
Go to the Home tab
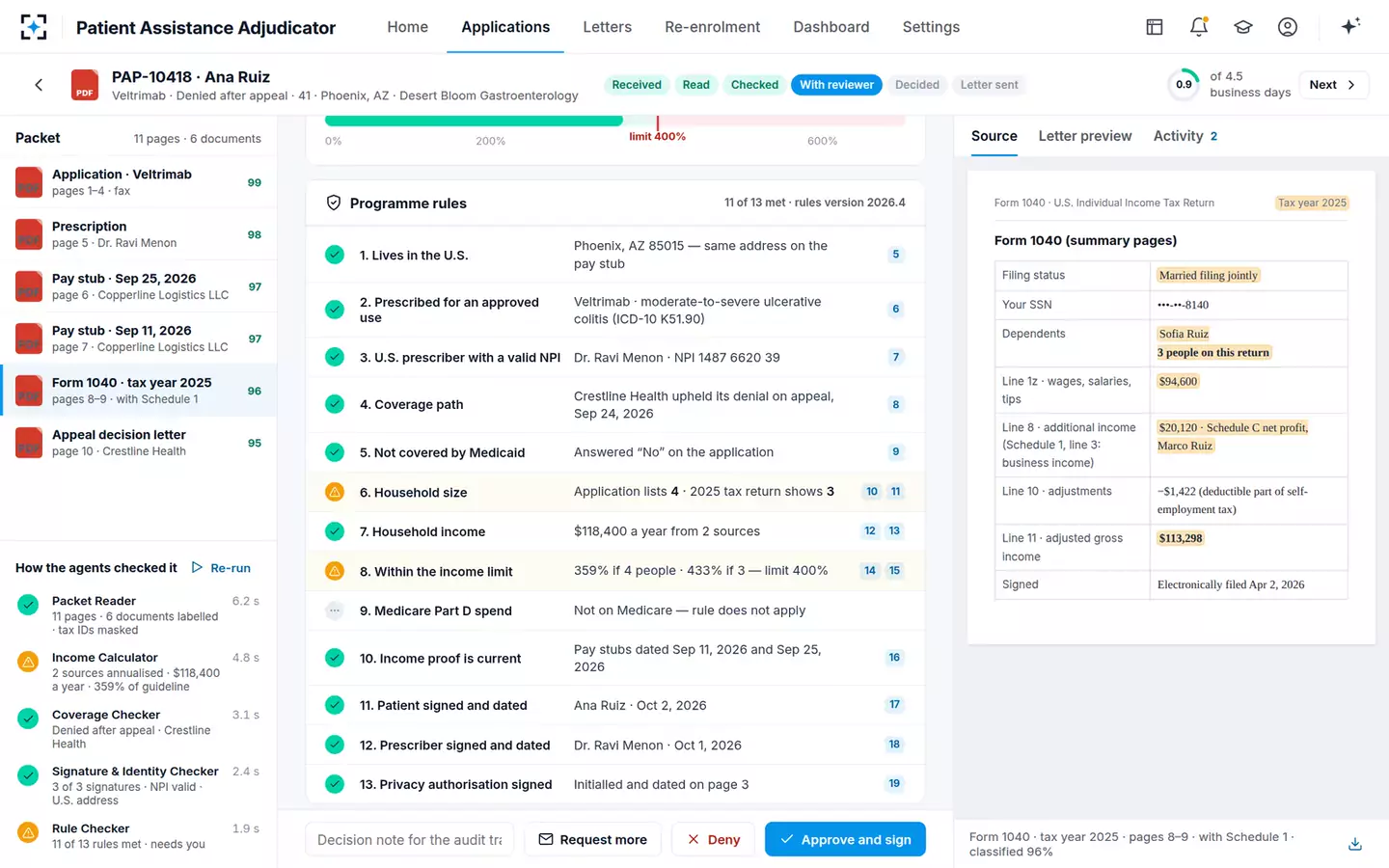click(x=408, y=27)
